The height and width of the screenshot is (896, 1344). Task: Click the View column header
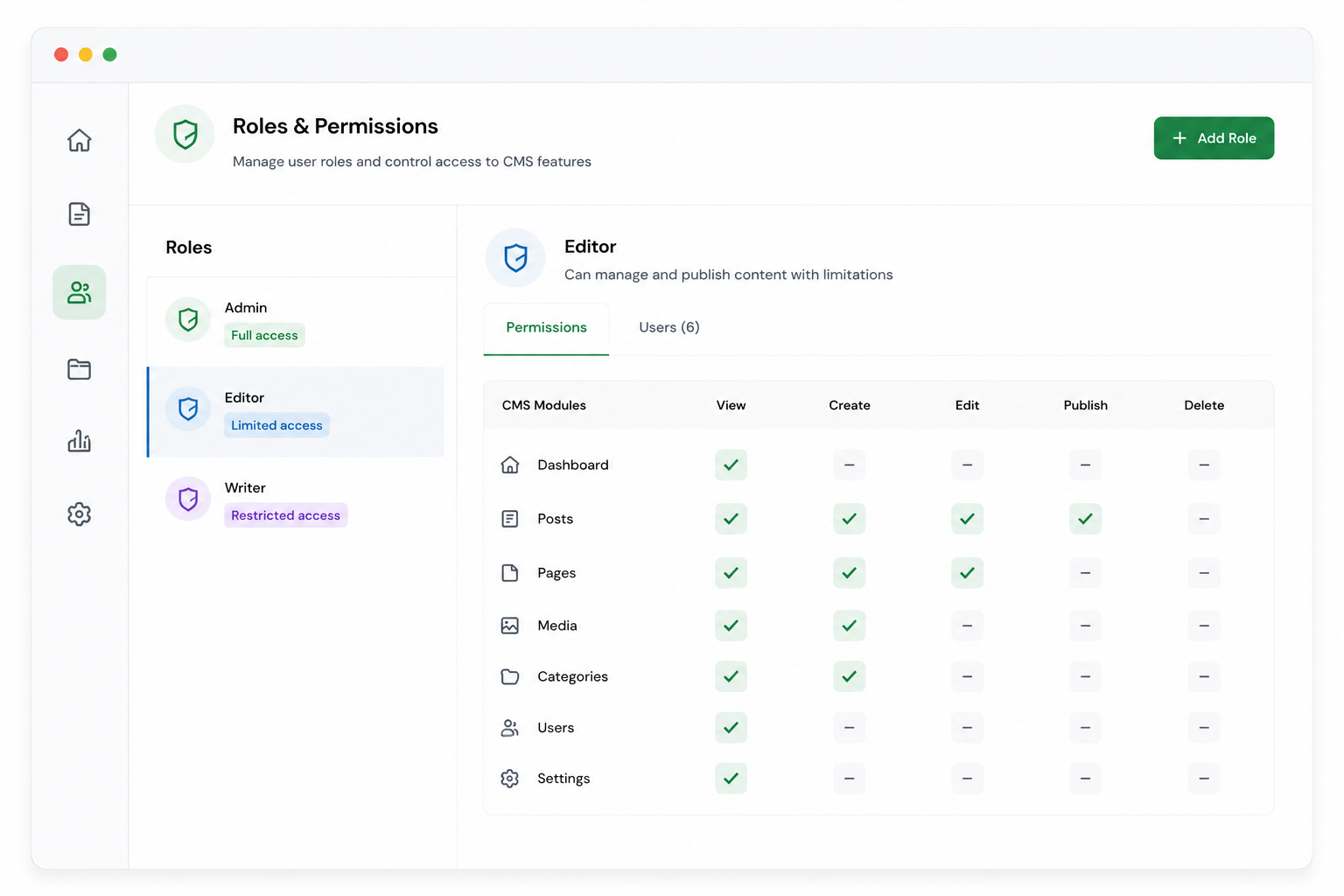coord(731,405)
